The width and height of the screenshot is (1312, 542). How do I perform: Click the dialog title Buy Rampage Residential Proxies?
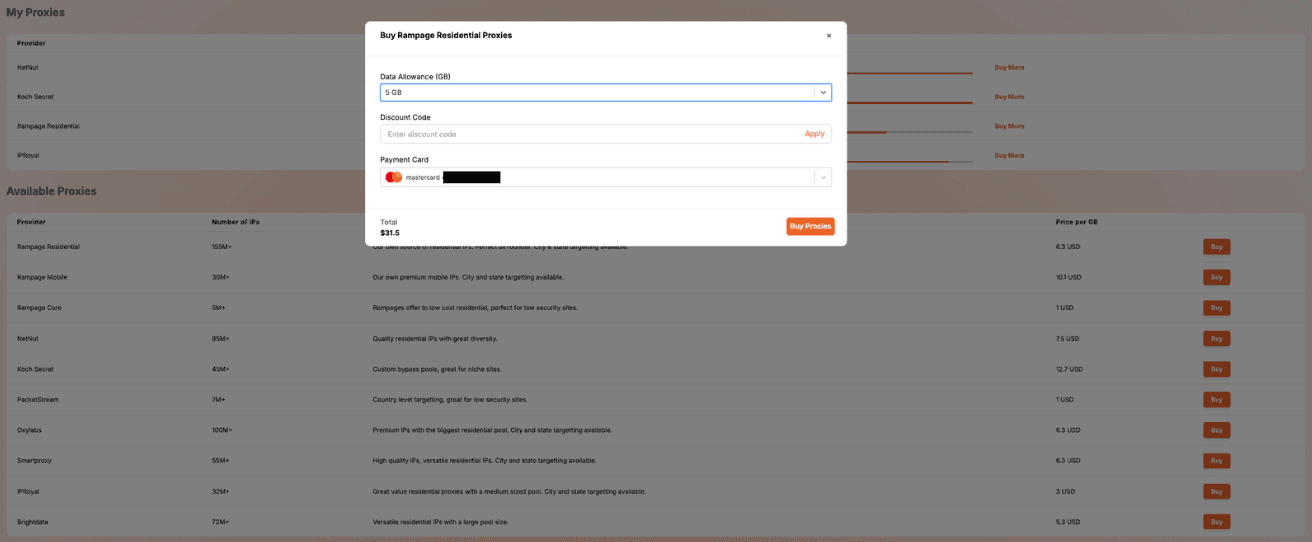click(x=446, y=35)
